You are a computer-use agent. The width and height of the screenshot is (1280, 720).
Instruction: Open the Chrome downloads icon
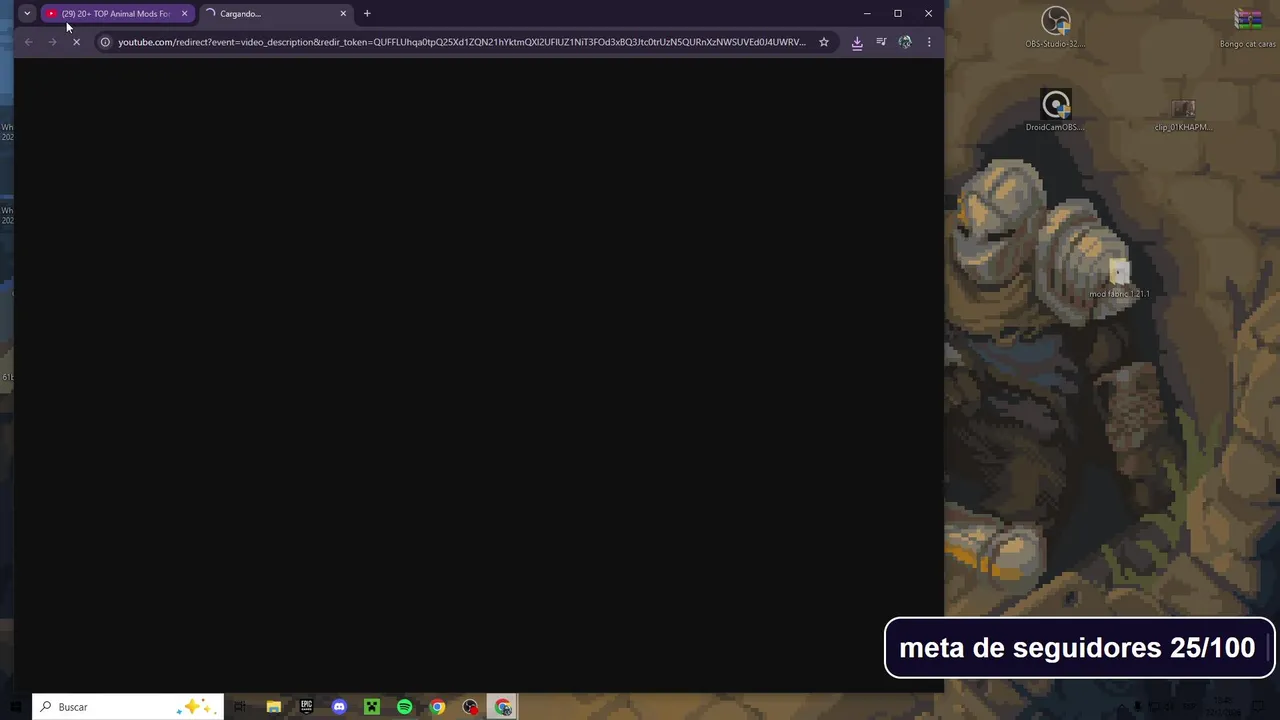(857, 42)
